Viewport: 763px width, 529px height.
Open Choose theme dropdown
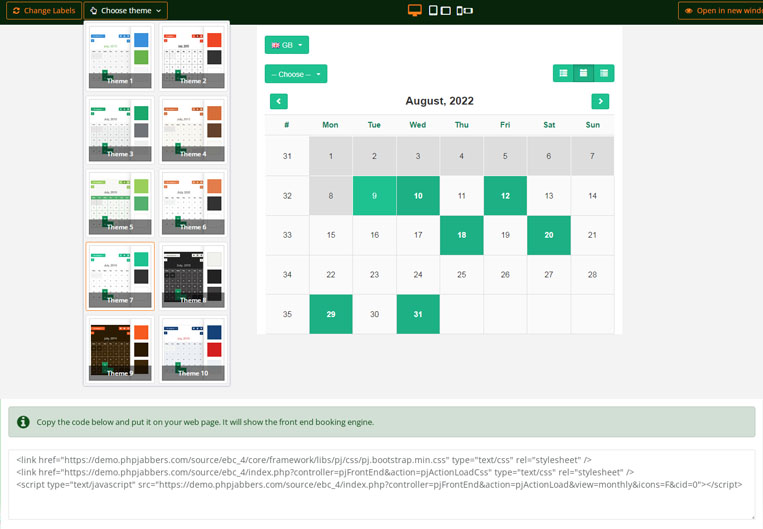click(126, 10)
